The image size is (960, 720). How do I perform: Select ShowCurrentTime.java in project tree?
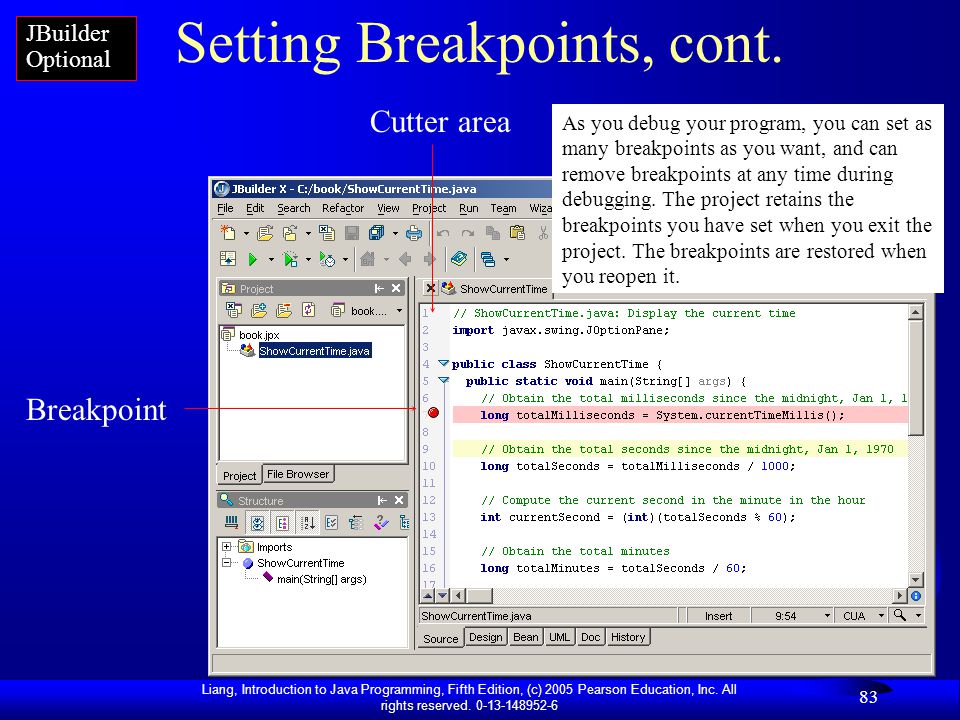(315, 351)
